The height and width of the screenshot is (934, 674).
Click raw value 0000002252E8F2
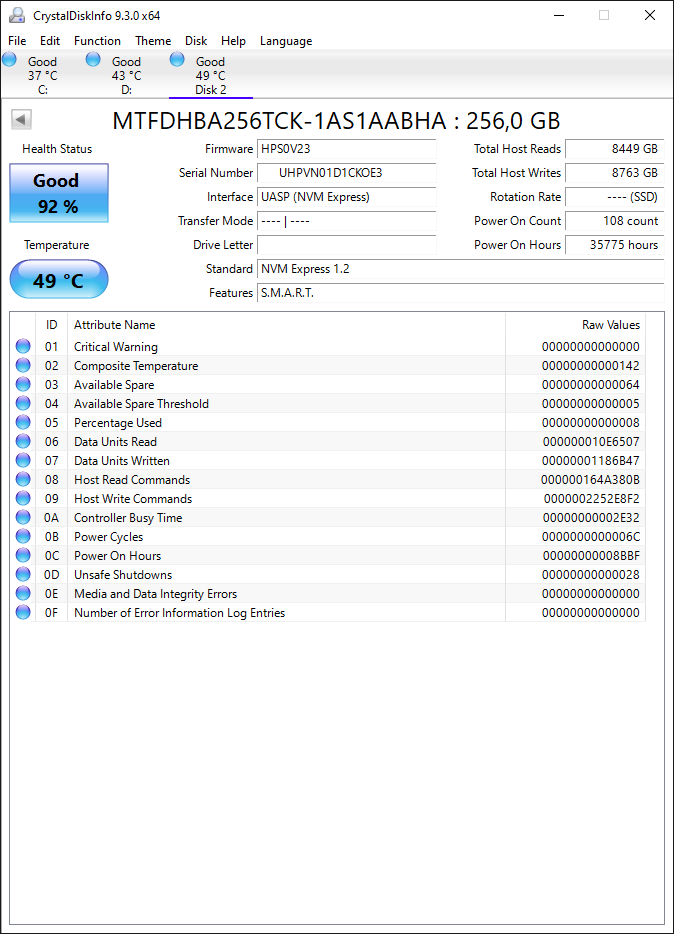pos(591,499)
